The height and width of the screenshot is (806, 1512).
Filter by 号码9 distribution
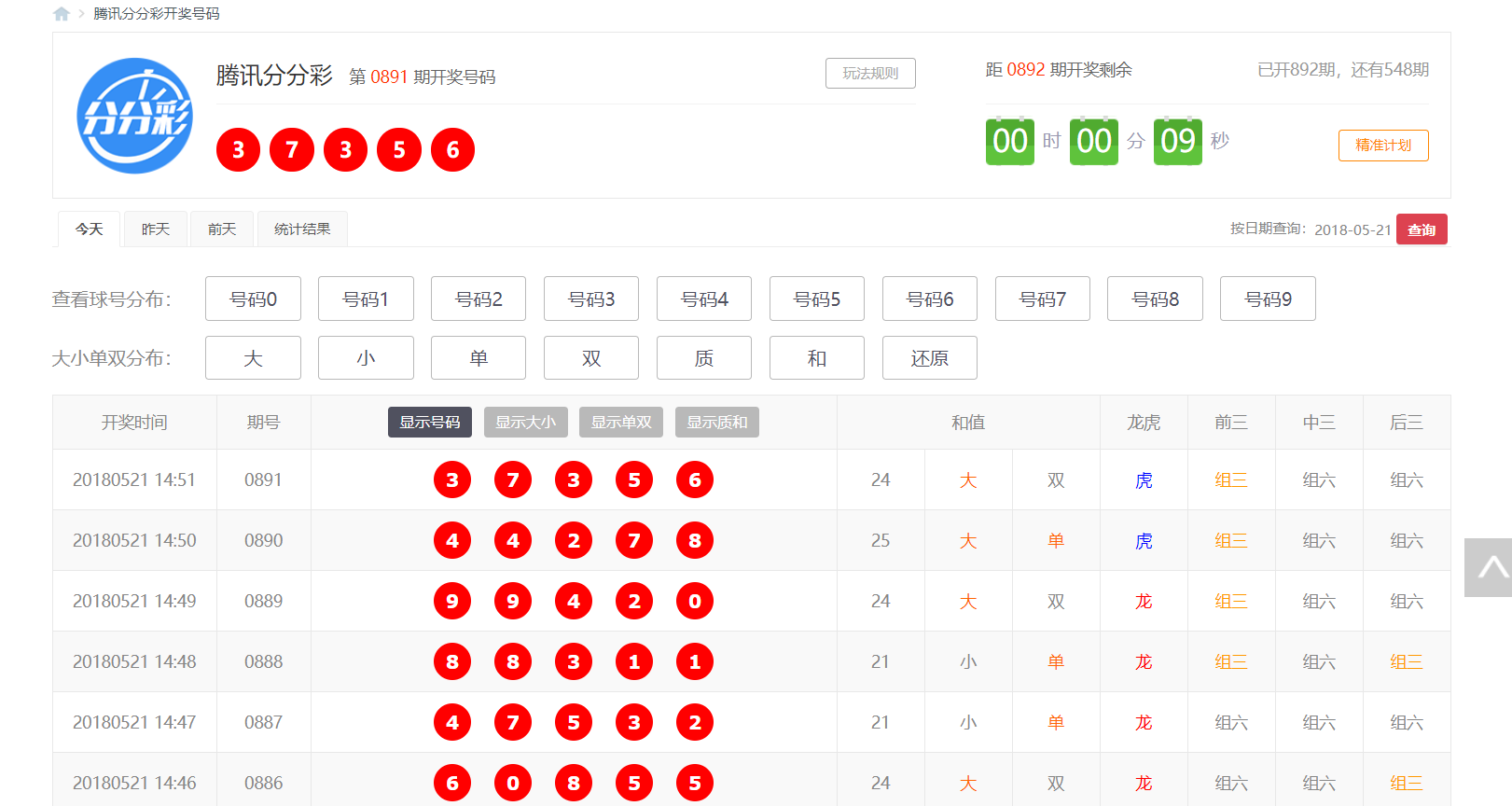point(1268,299)
